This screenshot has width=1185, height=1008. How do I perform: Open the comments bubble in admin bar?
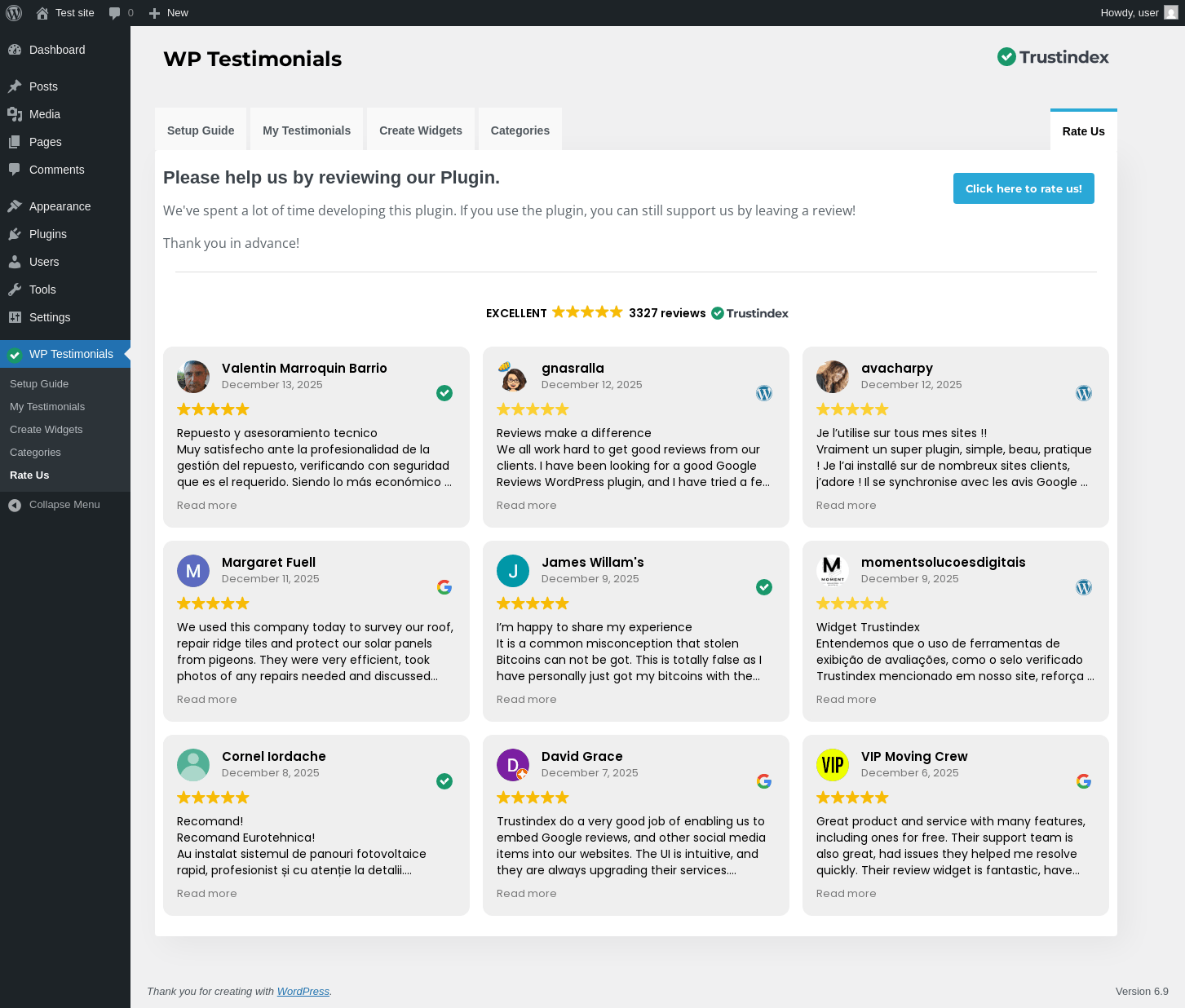(115, 13)
